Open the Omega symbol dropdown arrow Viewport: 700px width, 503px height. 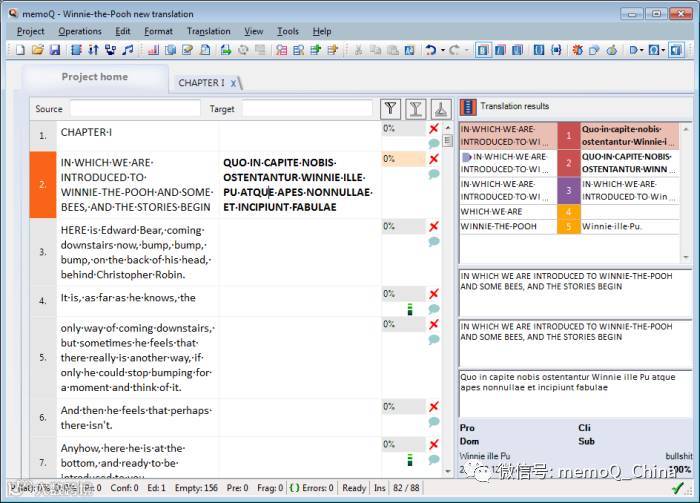pyautogui.click(x=663, y=50)
